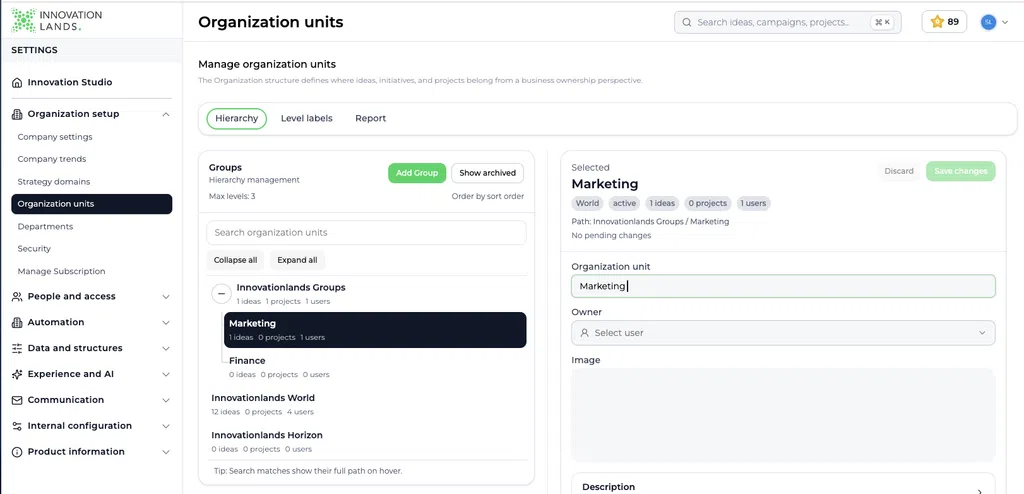Click the 1 ideas chip
This screenshot has width=1024, height=494.
click(x=662, y=203)
